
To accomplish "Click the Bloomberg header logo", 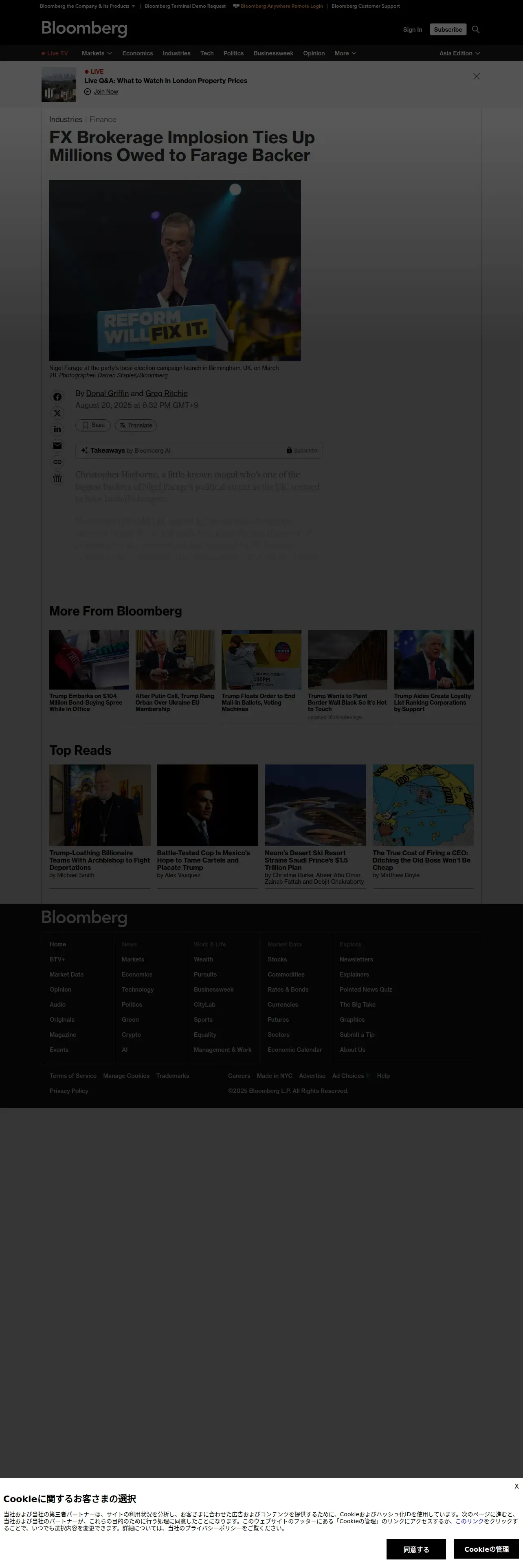I will click(x=84, y=28).
